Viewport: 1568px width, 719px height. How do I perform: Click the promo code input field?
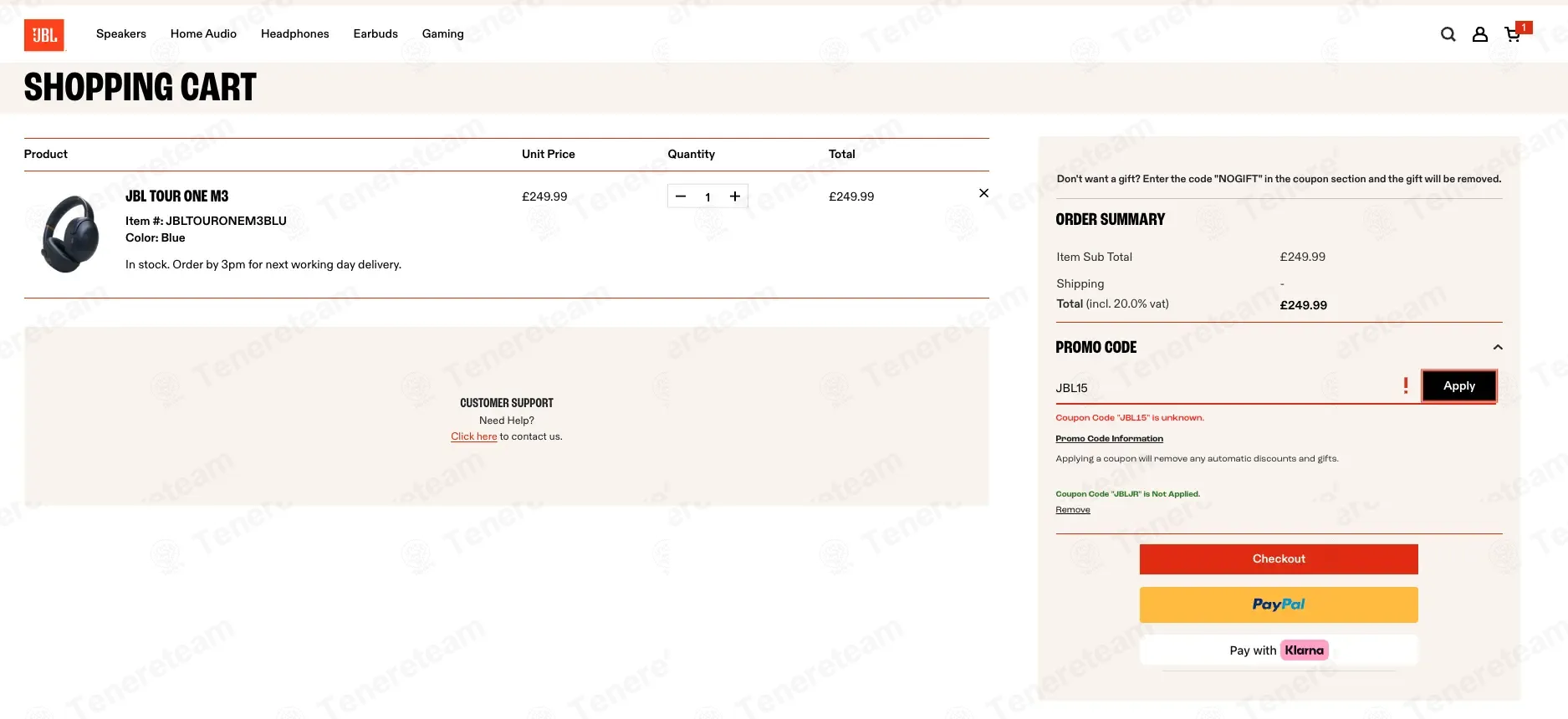1225,388
